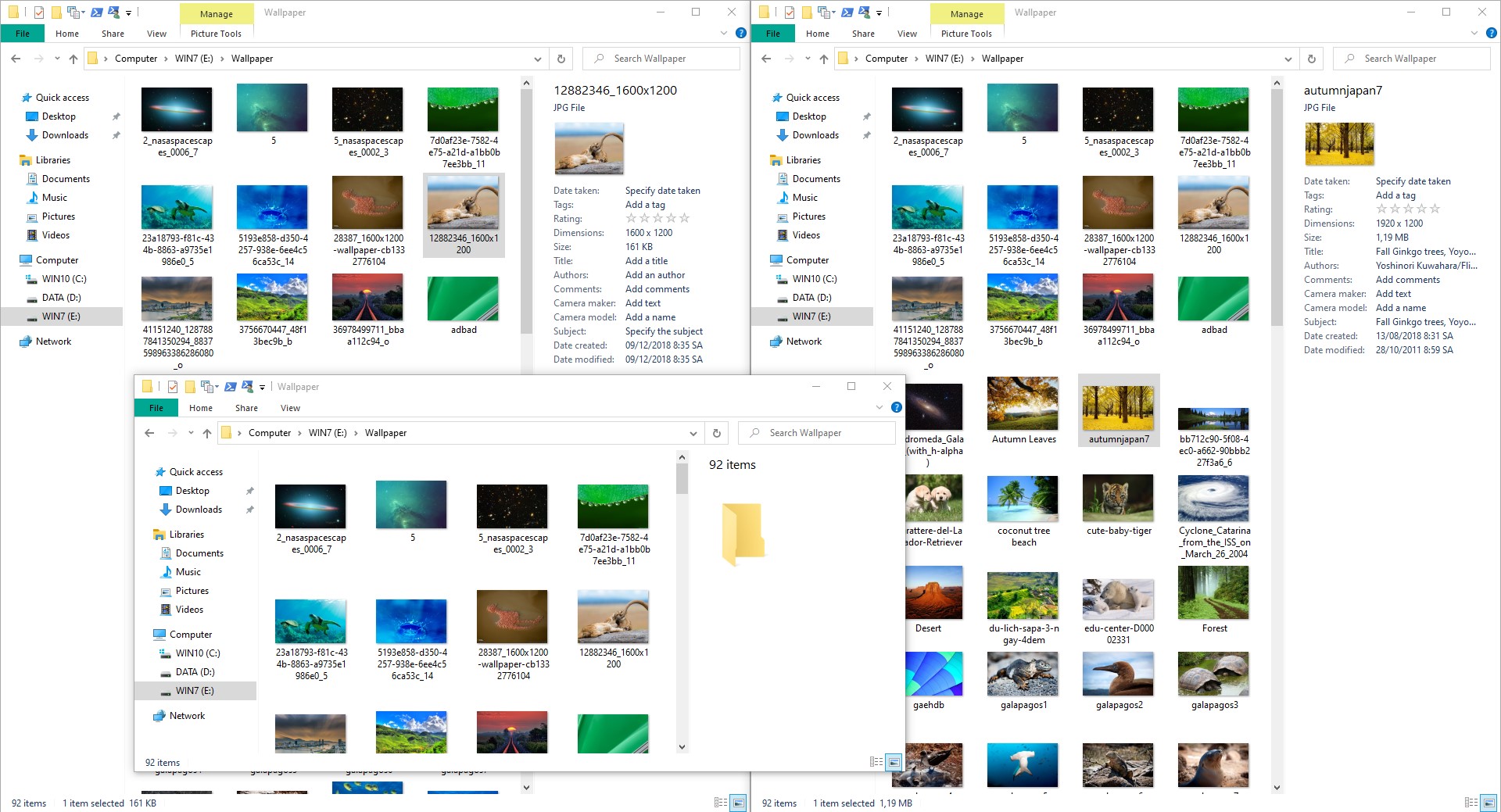Switch right window to details view
1501x812 pixels.
pyautogui.click(x=1471, y=803)
